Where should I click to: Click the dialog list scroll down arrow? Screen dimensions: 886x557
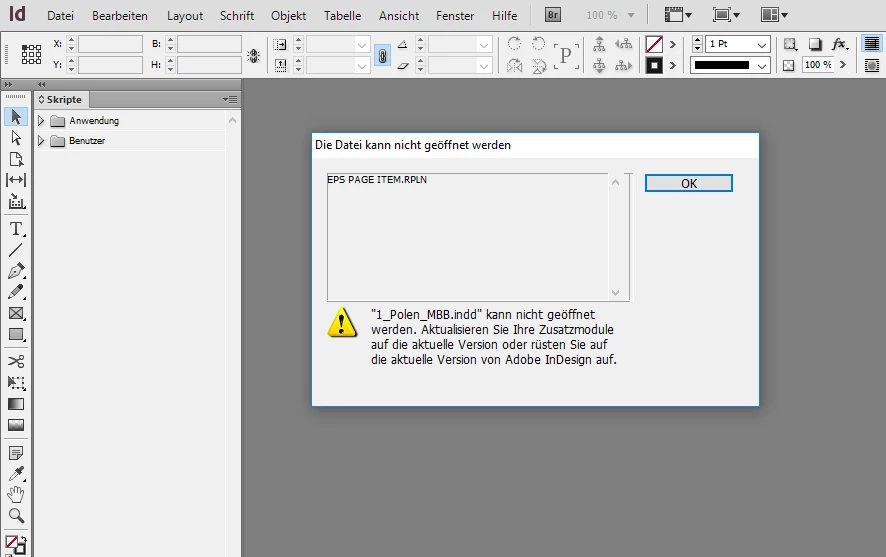click(615, 293)
